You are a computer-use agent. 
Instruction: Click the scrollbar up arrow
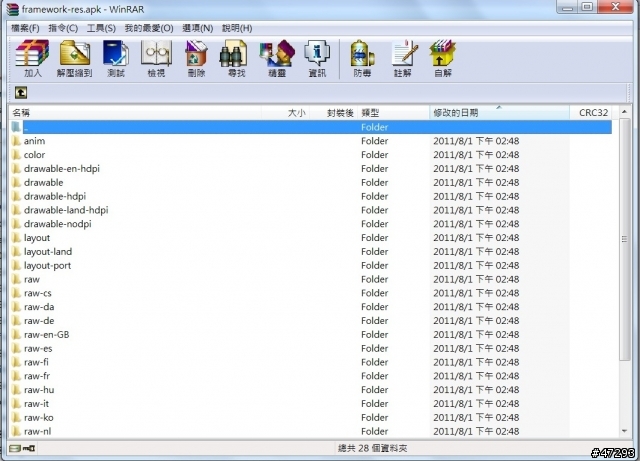pyautogui.click(x=624, y=112)
